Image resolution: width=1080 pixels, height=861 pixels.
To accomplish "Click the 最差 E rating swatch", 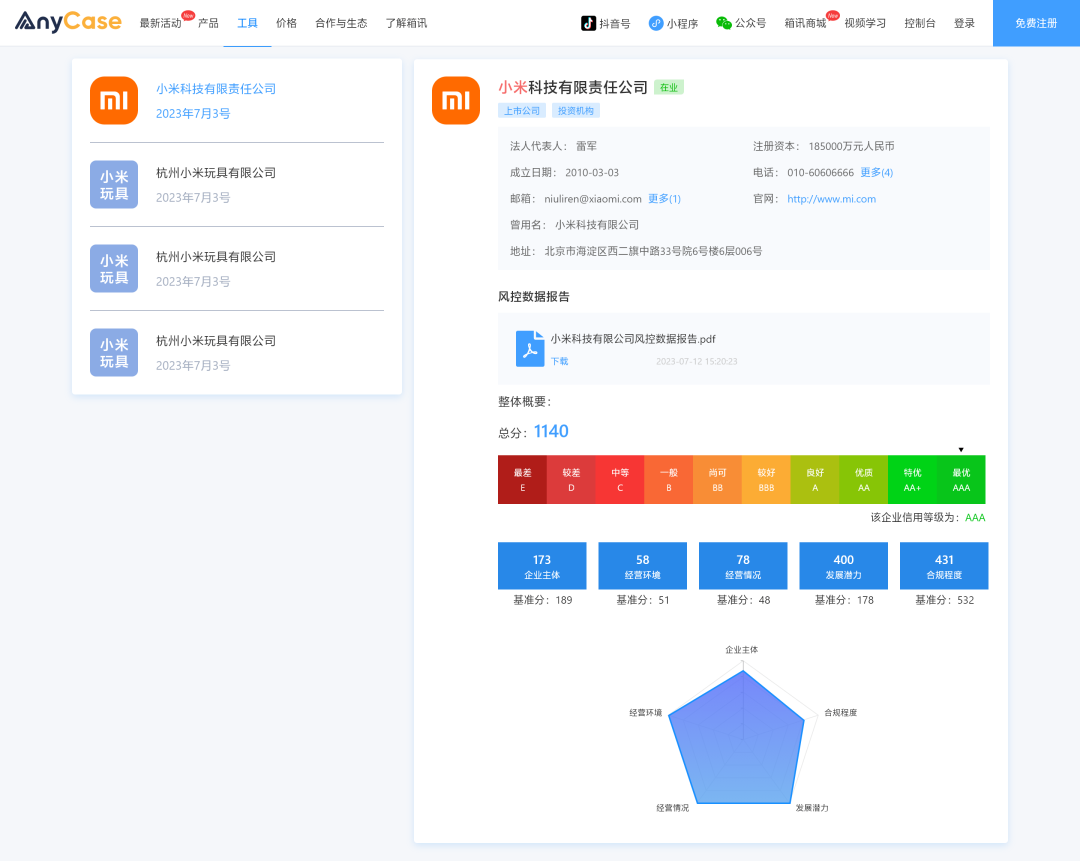I will (522, 479).
